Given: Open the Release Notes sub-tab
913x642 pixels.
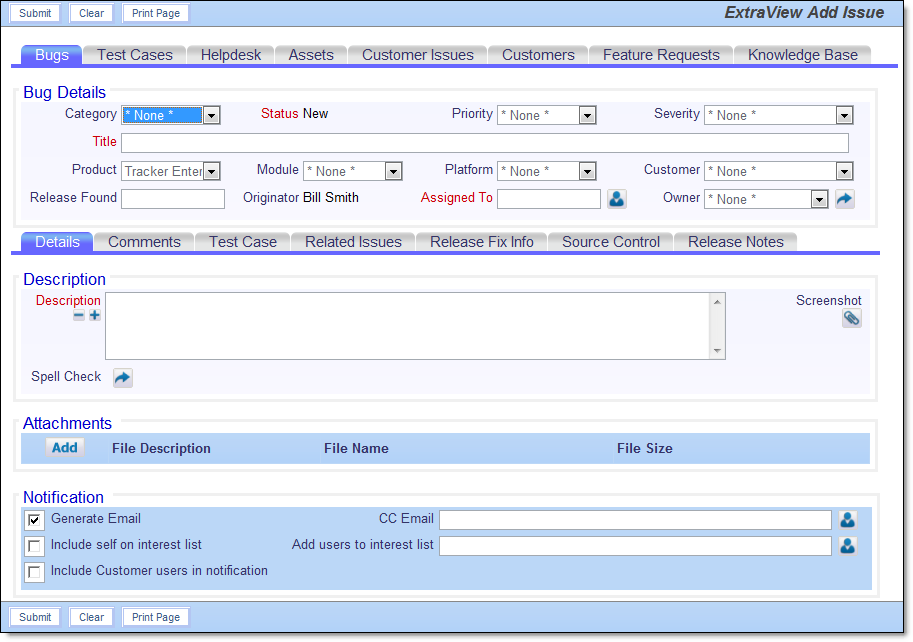Looking at the screenshot, I should [735, 242].
